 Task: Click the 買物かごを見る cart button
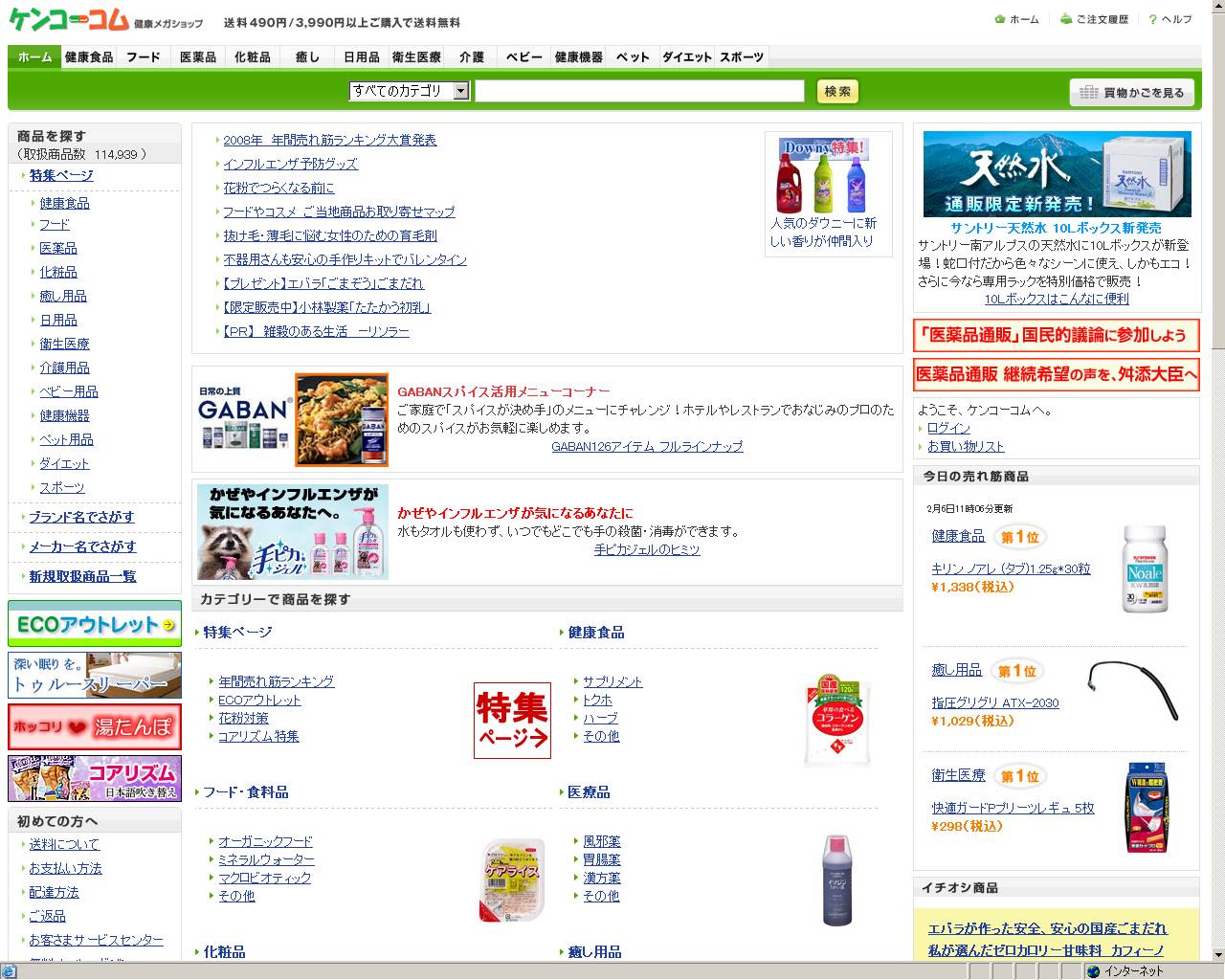coord(1132,93)
